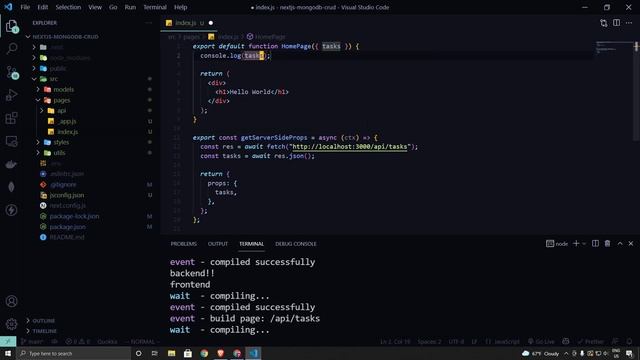Click the errors and warnings counter
Screen dimensions: 640x360
click(78, 342)
